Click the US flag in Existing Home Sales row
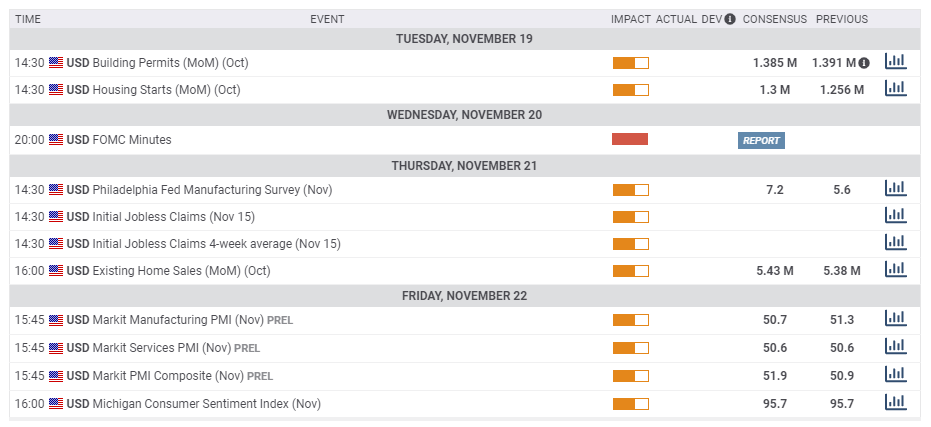Screen dimensions: 931x427 click(x=56, y=271)
